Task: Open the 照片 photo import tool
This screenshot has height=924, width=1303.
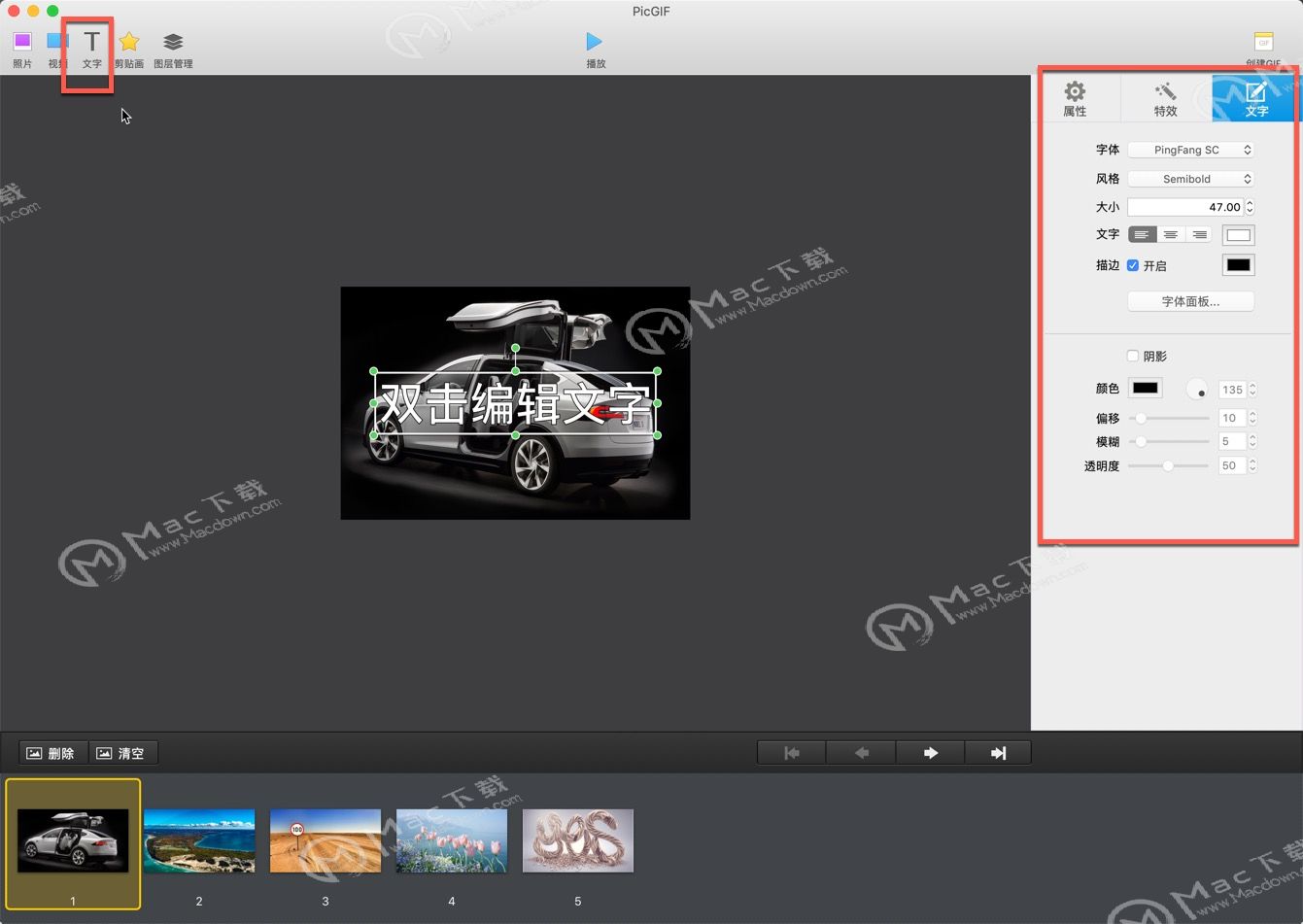Action: coord(22,49)
